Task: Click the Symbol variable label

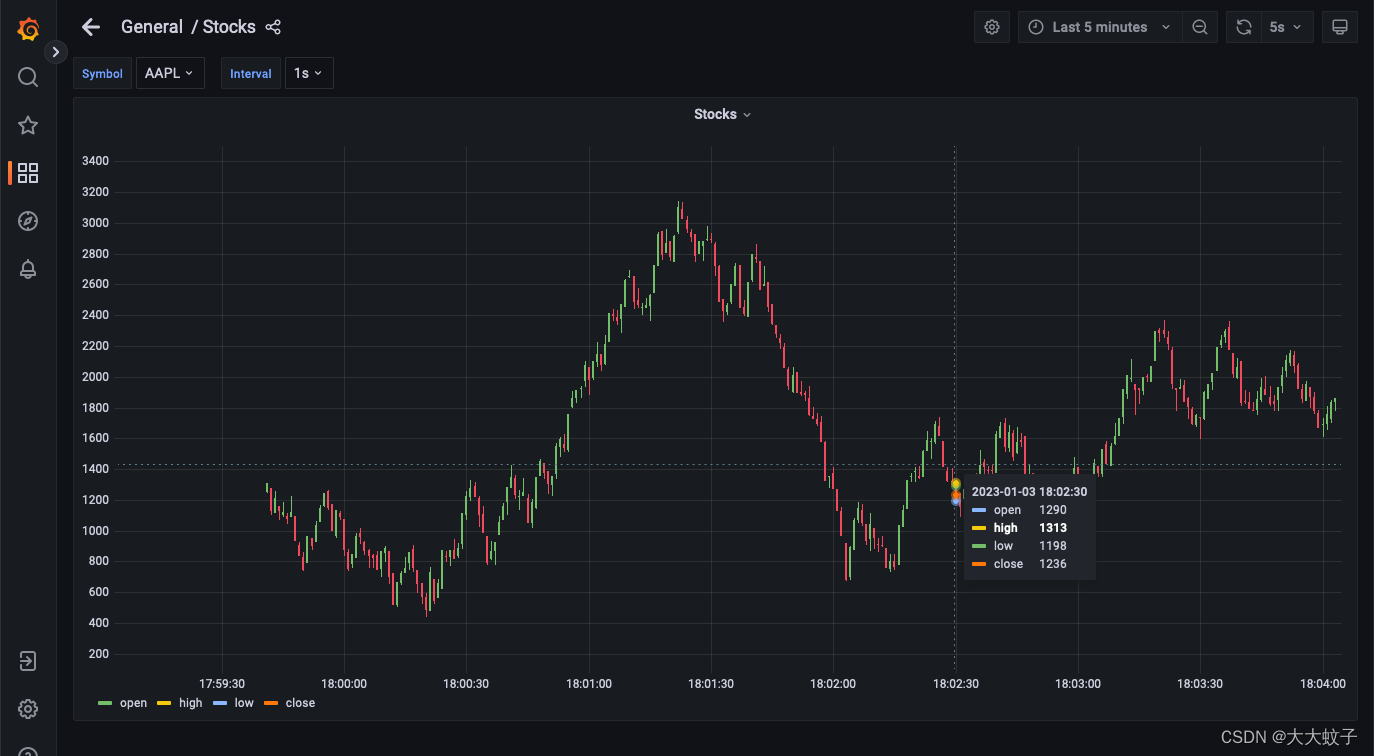Action: tap(102, 73)
